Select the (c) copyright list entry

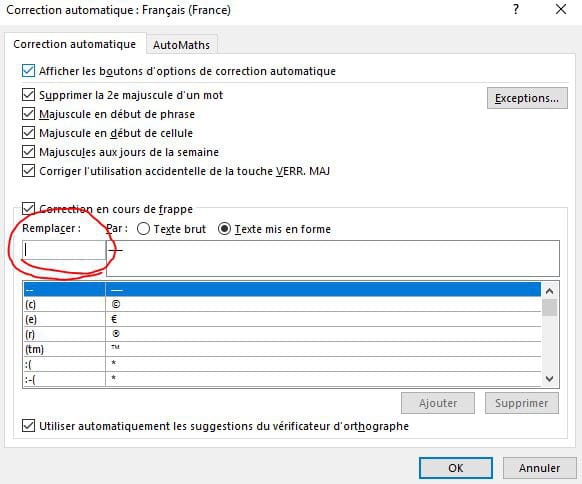click(282, 304)
